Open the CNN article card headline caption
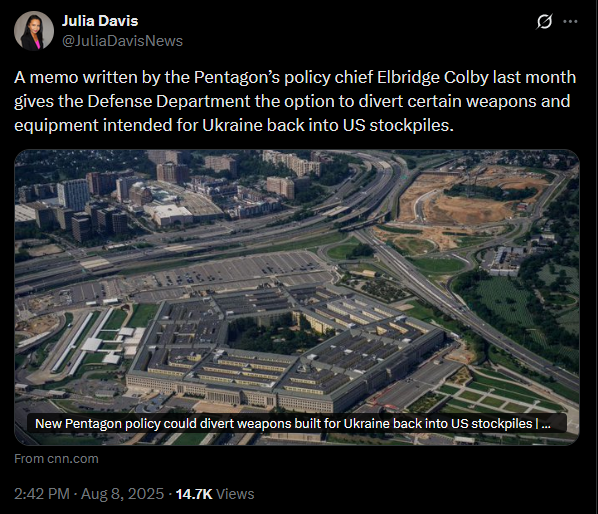The height and width of the screenshot is (514, 598). 293,424
